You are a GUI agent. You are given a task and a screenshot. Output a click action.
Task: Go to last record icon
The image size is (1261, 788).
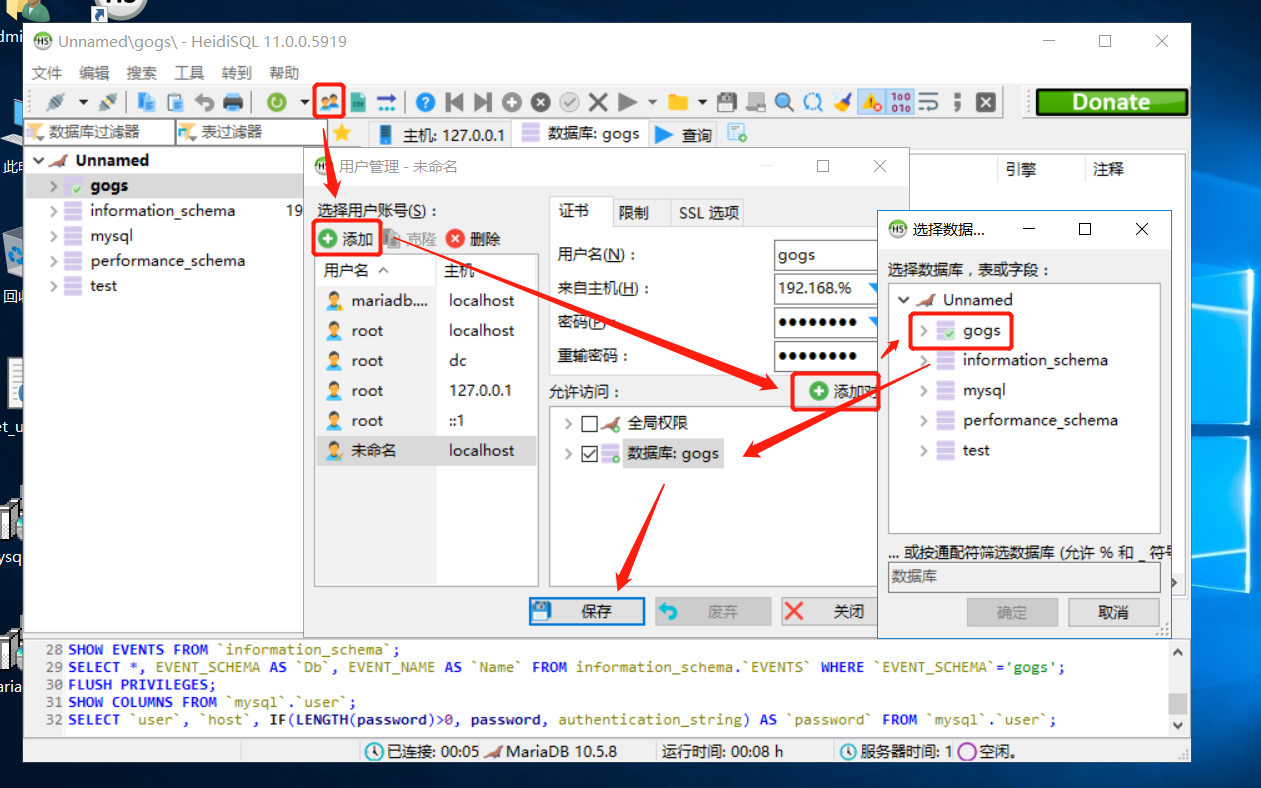(483, 101)
